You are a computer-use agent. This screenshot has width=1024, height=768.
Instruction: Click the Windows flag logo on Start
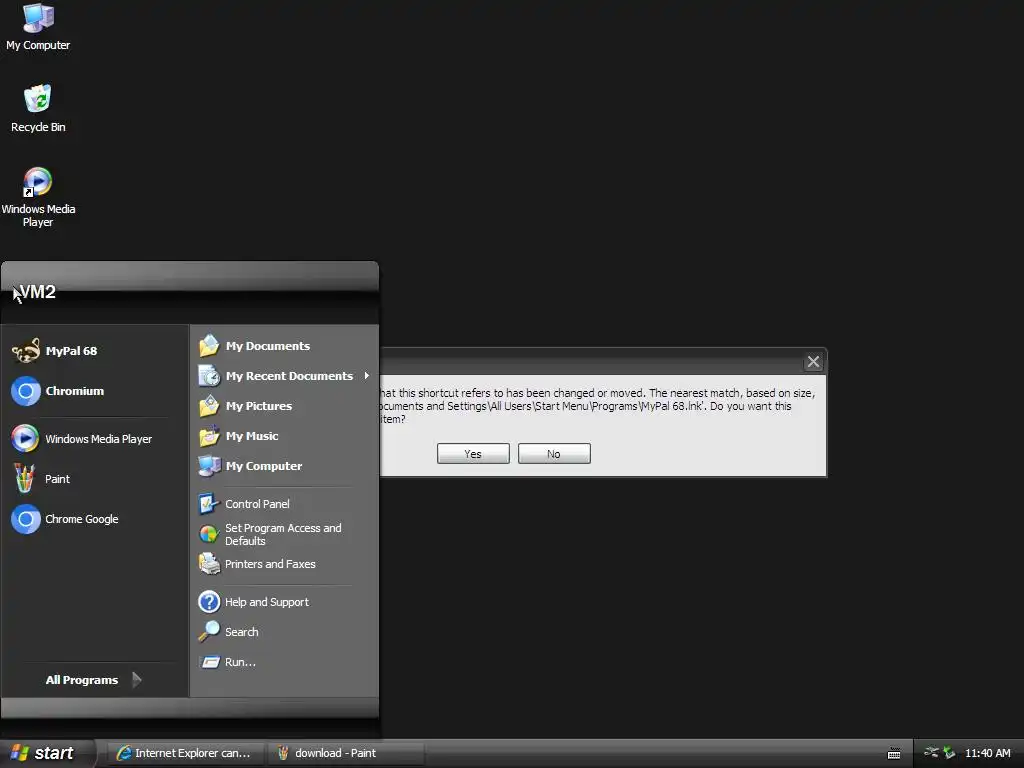(x=20, y=753)
